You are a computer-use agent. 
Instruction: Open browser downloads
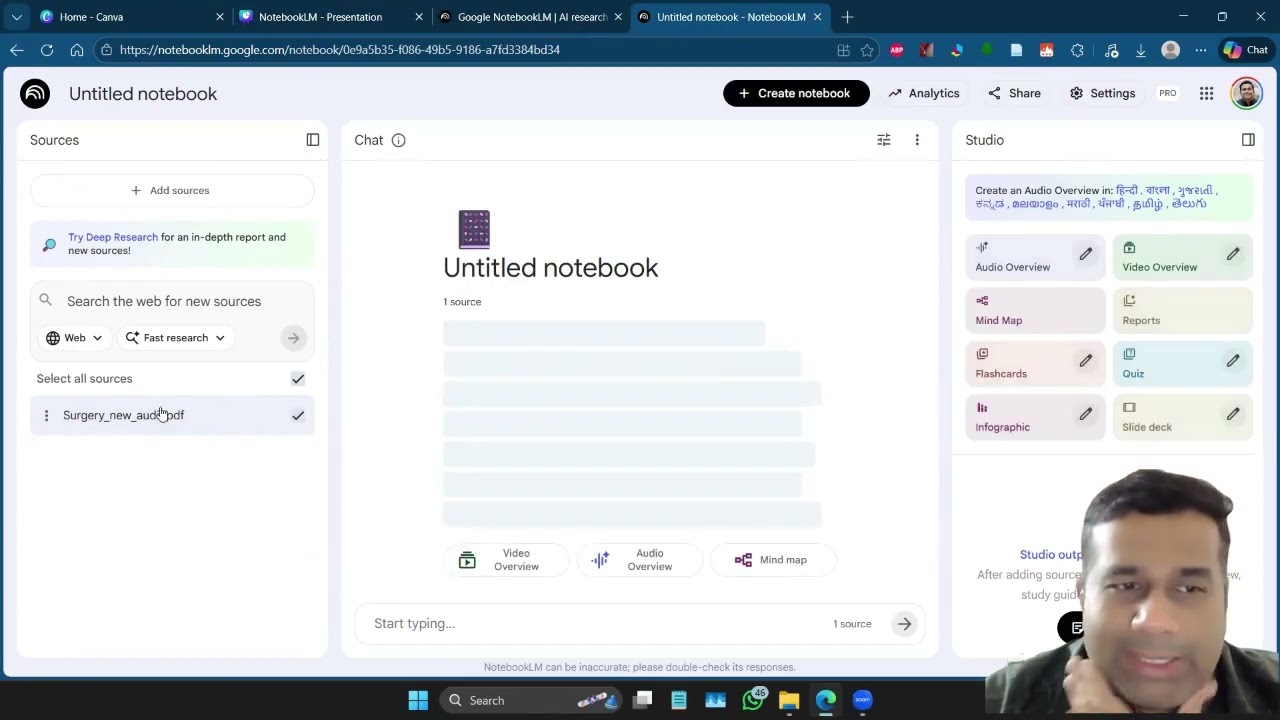coord(1140,50)
